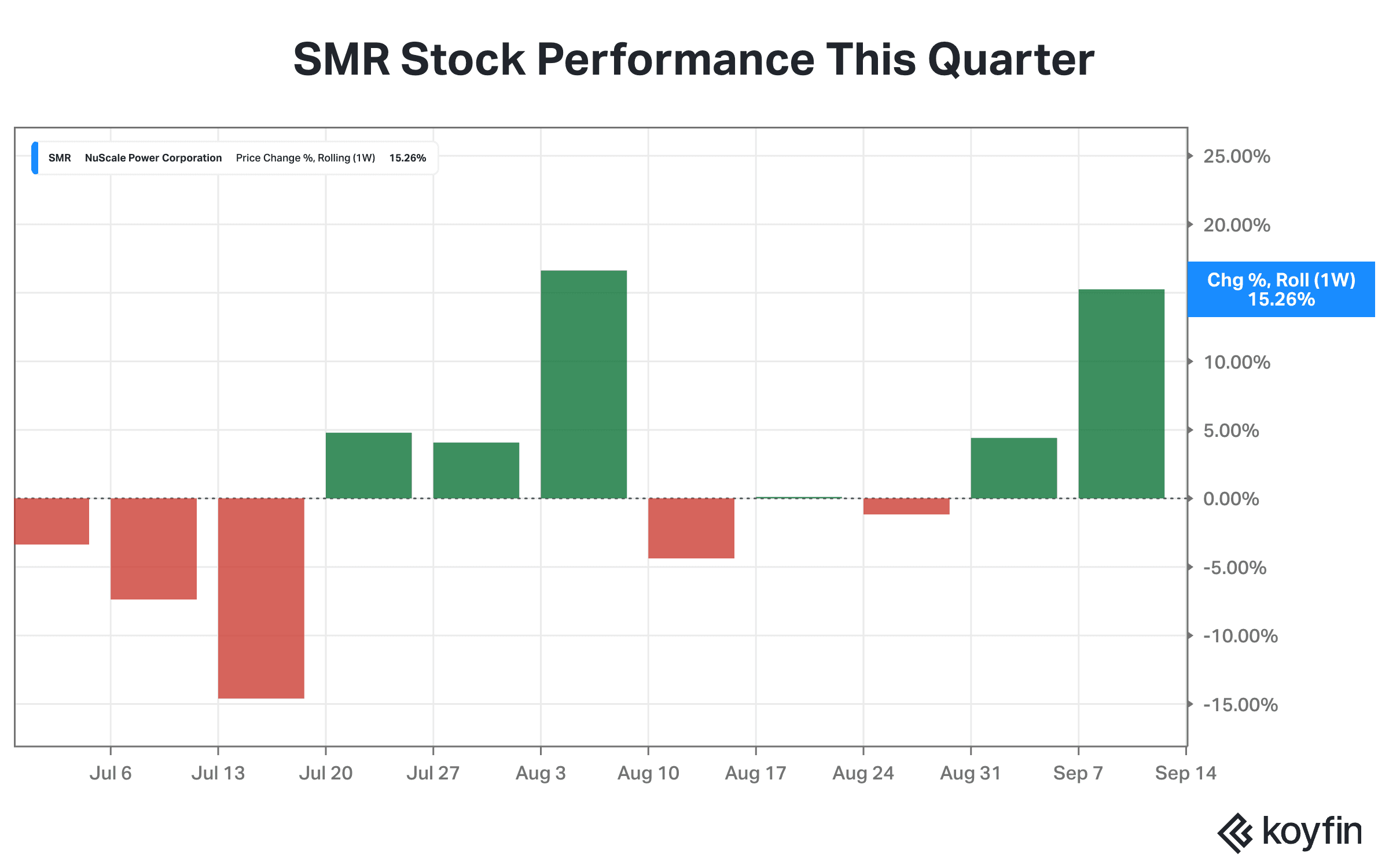The width and height of the screenshot is (1389, 868).
Task: Click the small red bar for Aug 24 week
Action: click(906, 506)
